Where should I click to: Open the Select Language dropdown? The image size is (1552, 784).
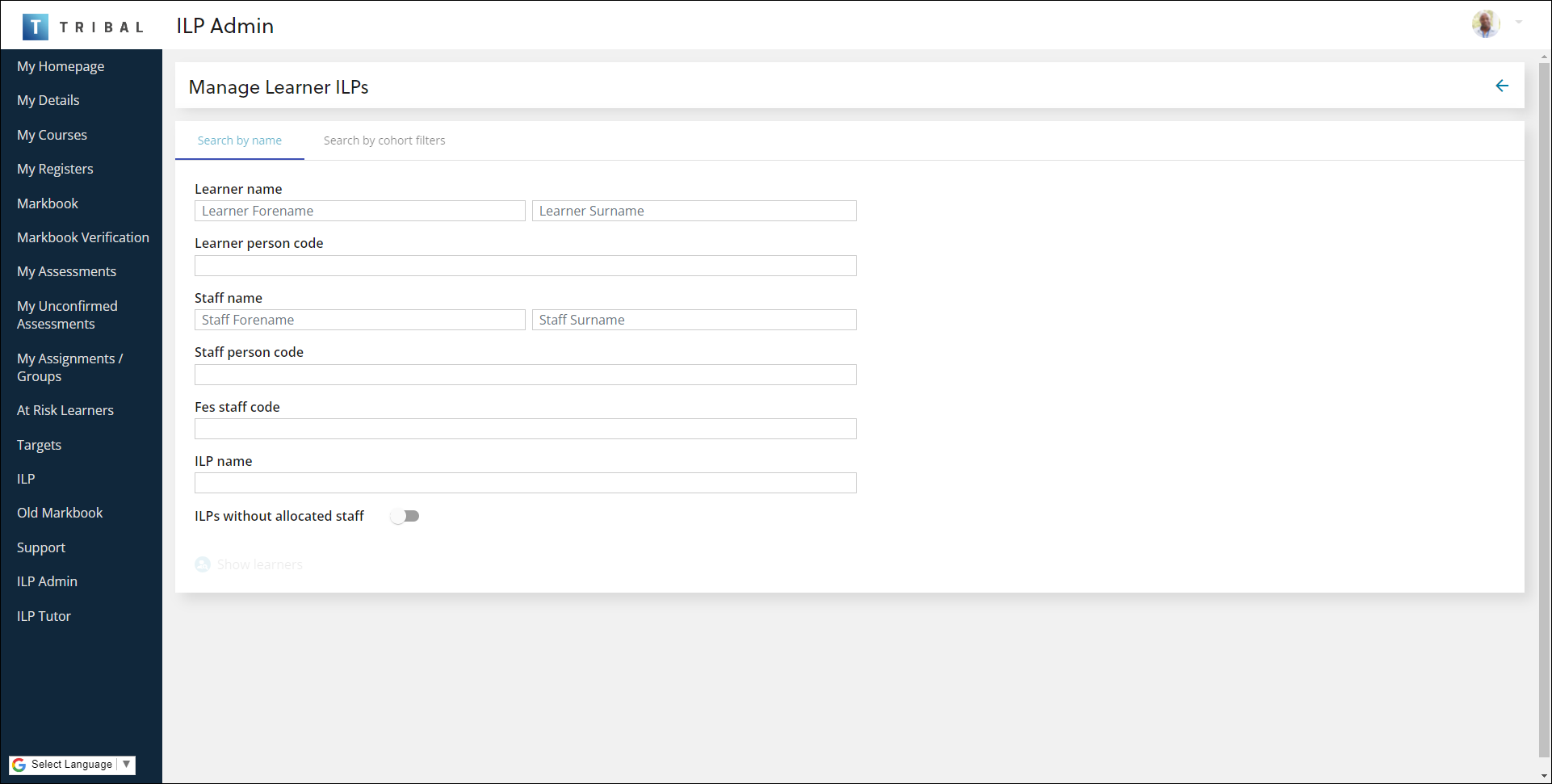tap(73, 765)
